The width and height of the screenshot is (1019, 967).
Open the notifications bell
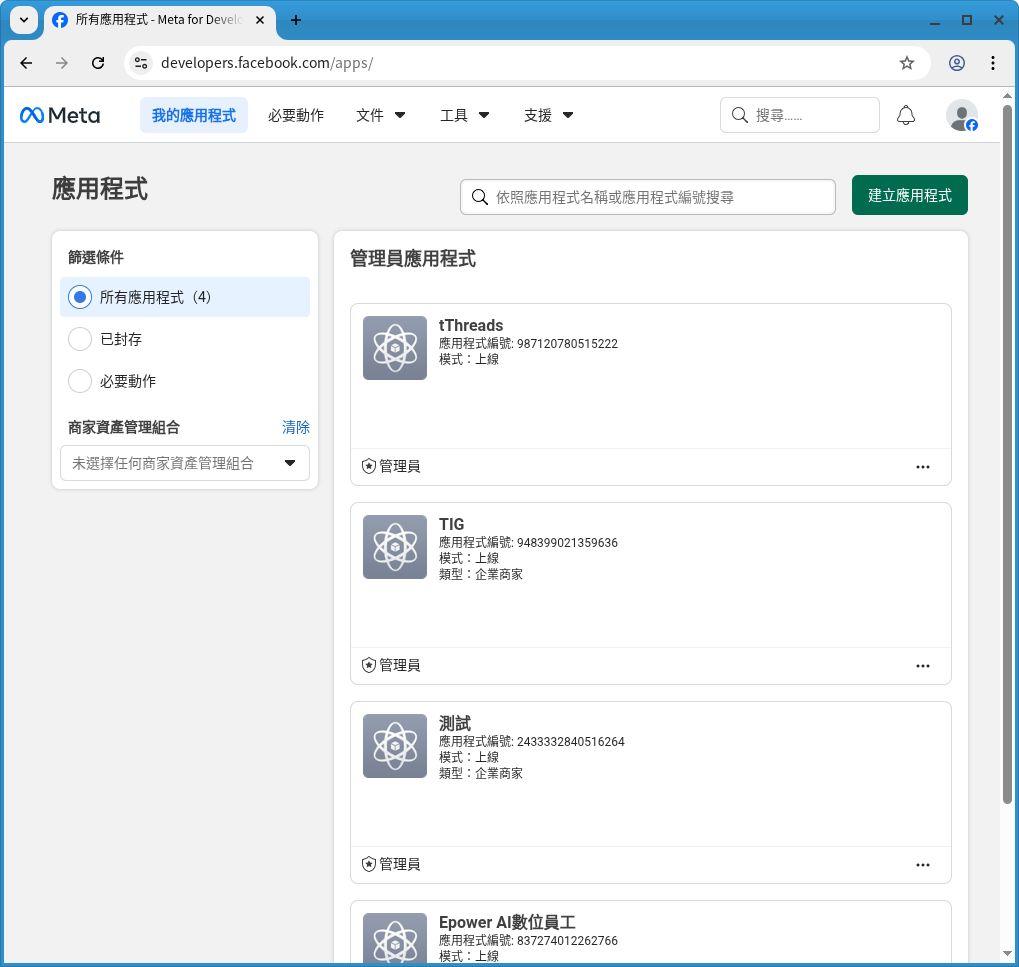coord(905,115)
